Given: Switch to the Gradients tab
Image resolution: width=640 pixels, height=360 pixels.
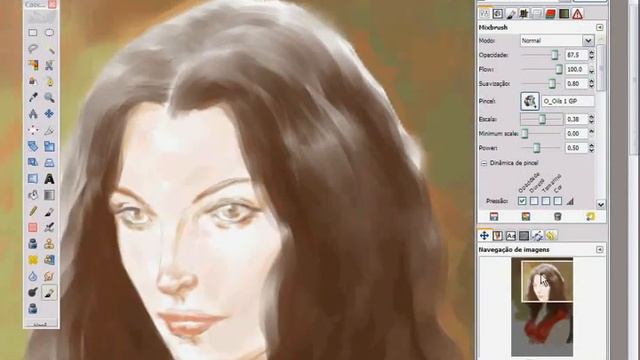Looking at the screenshot, I should [x=564, y=14].
